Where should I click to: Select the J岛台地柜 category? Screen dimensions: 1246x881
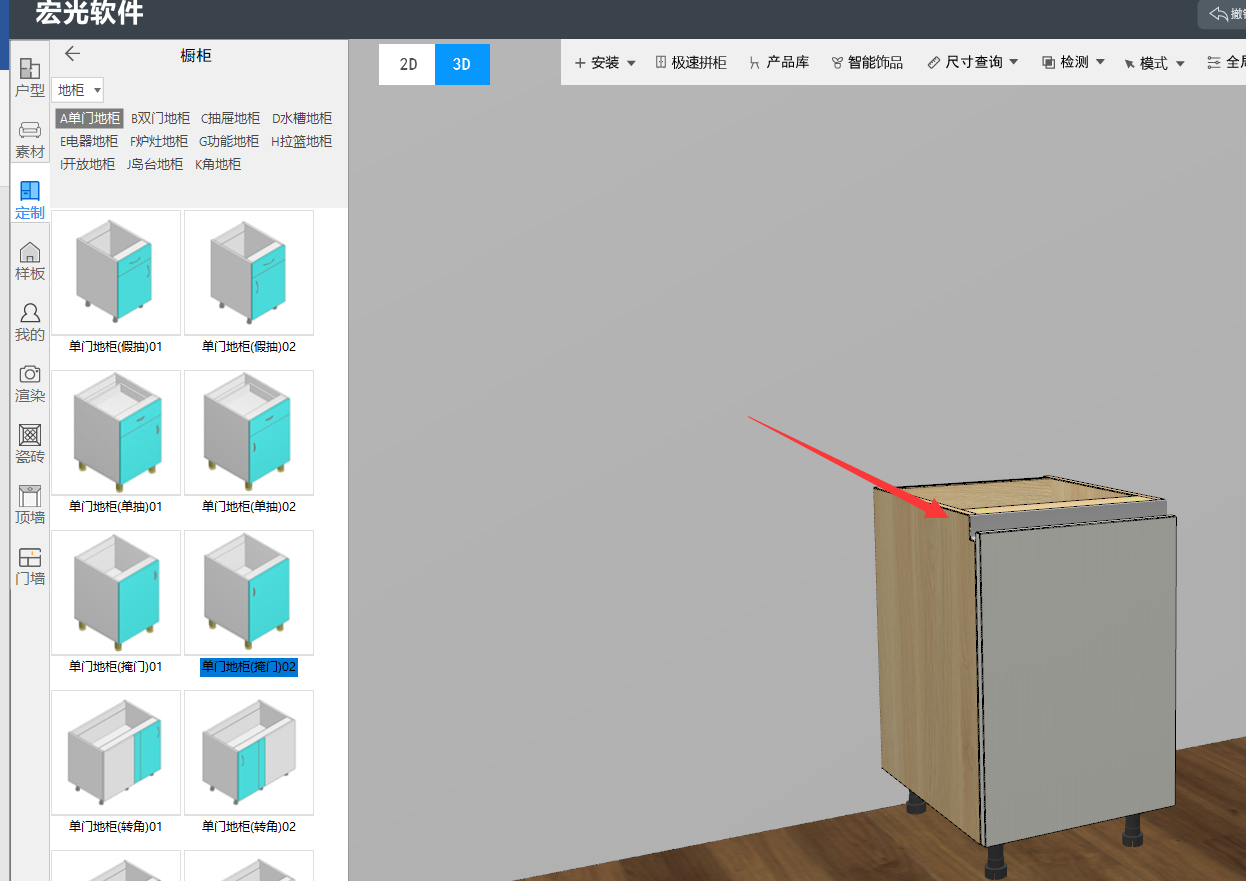point(155,164)
